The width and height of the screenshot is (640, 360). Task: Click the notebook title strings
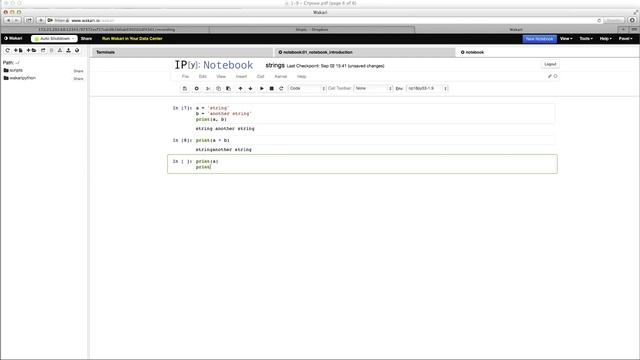(275, 65)
